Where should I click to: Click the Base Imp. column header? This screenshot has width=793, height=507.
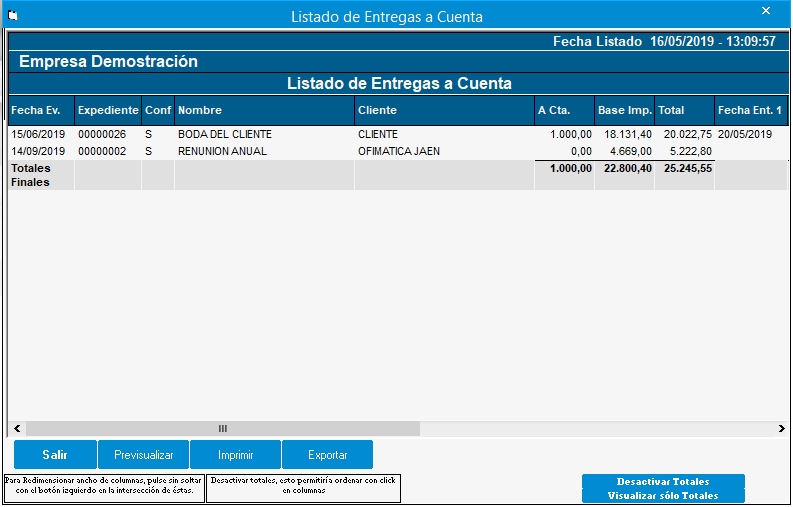625,110
